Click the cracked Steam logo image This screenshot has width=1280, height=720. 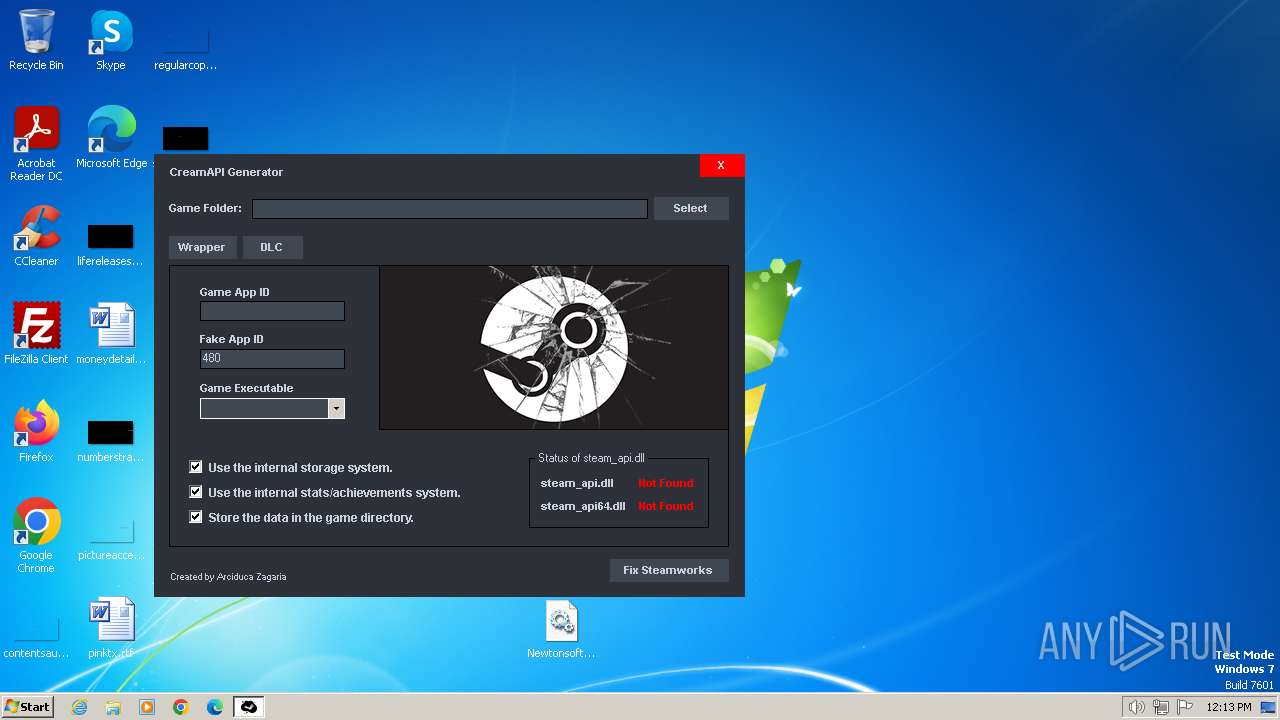tap(554, 347)
